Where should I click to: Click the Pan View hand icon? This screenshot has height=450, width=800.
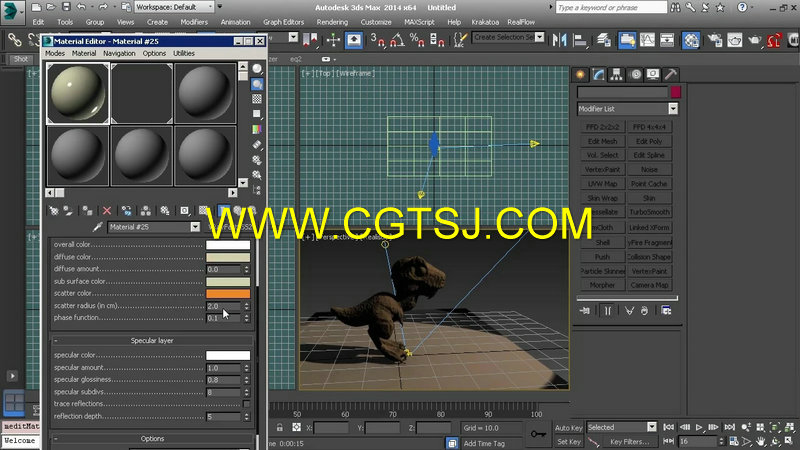[x=761, y=441]
